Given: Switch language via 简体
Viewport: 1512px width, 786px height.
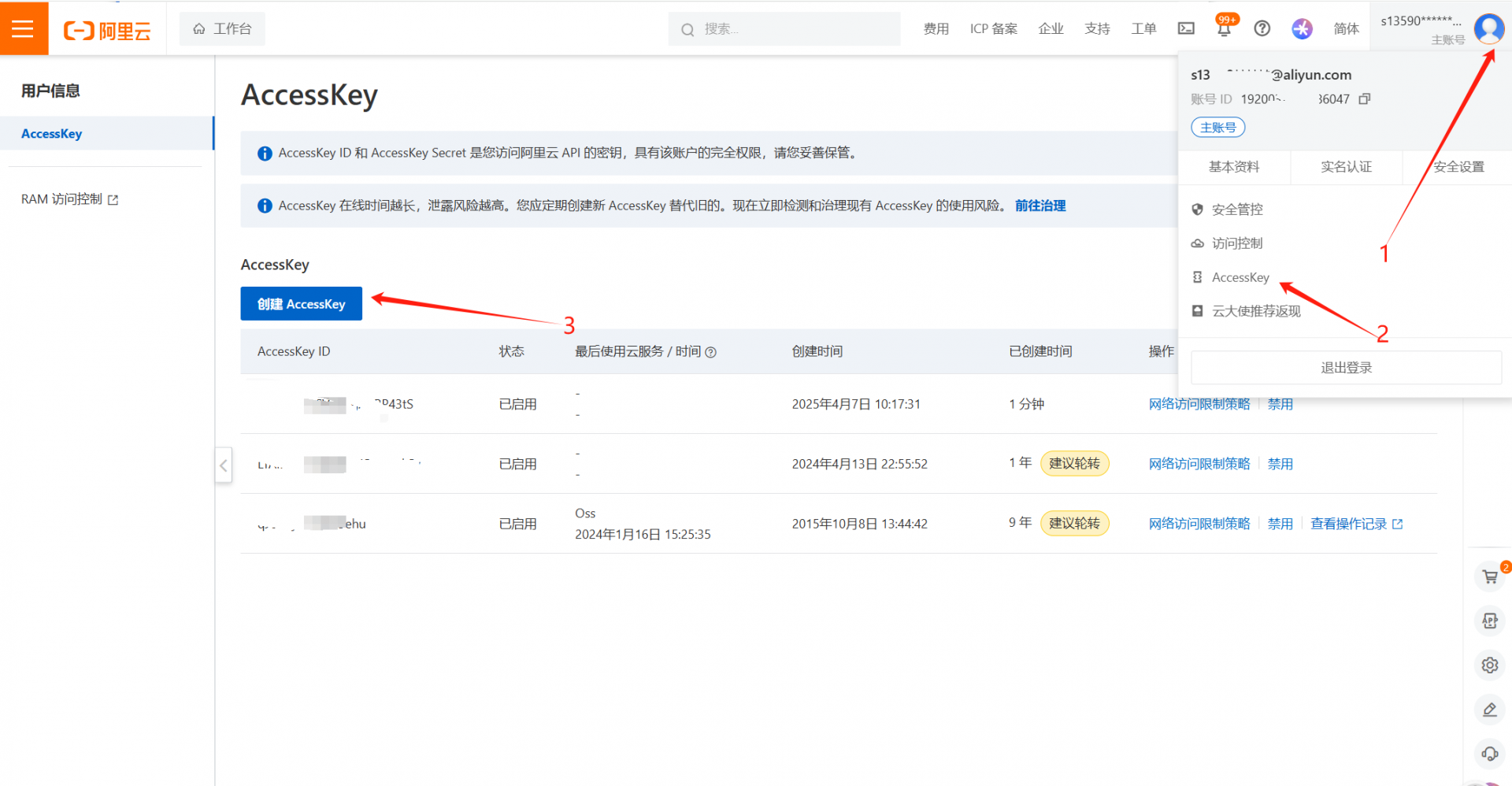Looking at the screenshot, I should point(1347,29).
